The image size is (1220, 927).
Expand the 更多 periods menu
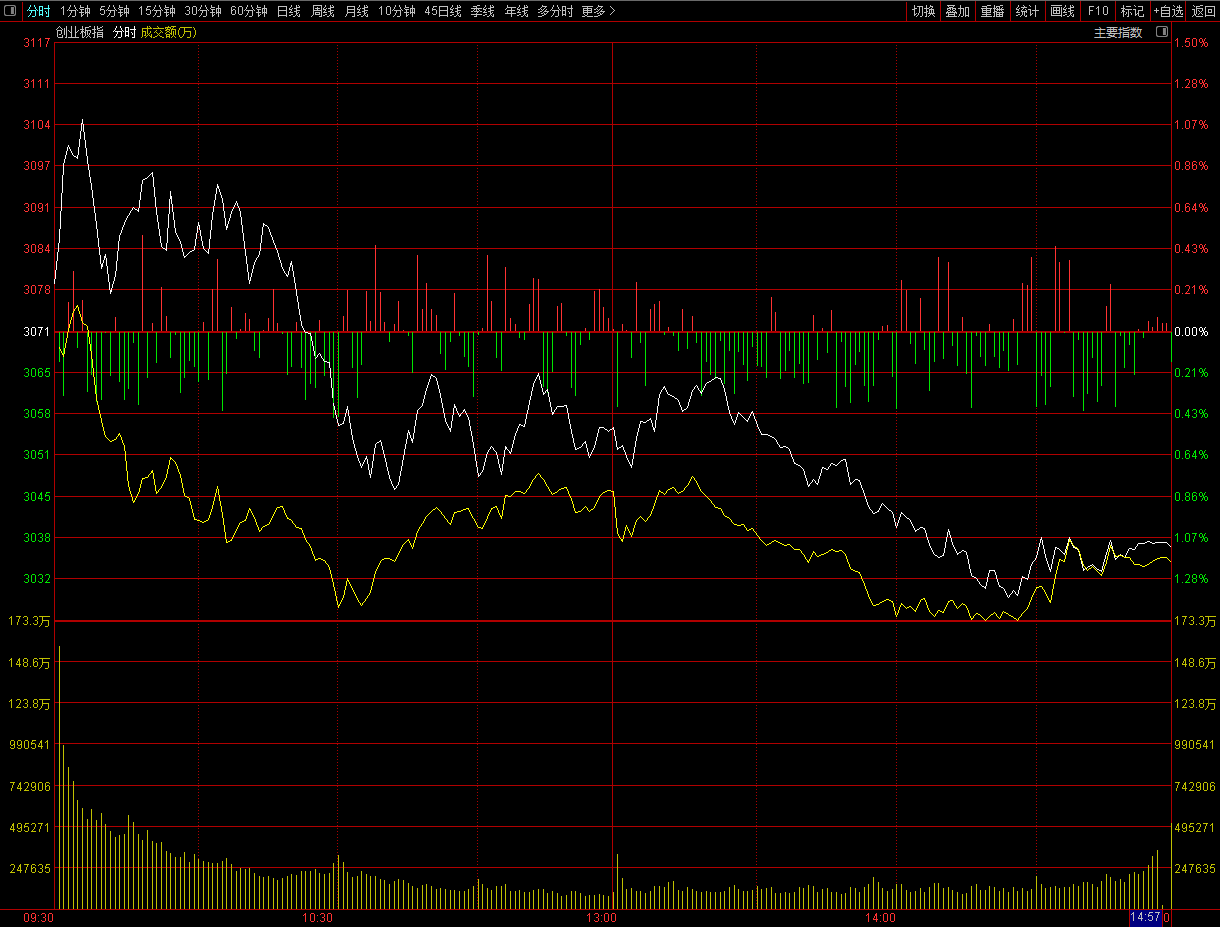point(598,11)
